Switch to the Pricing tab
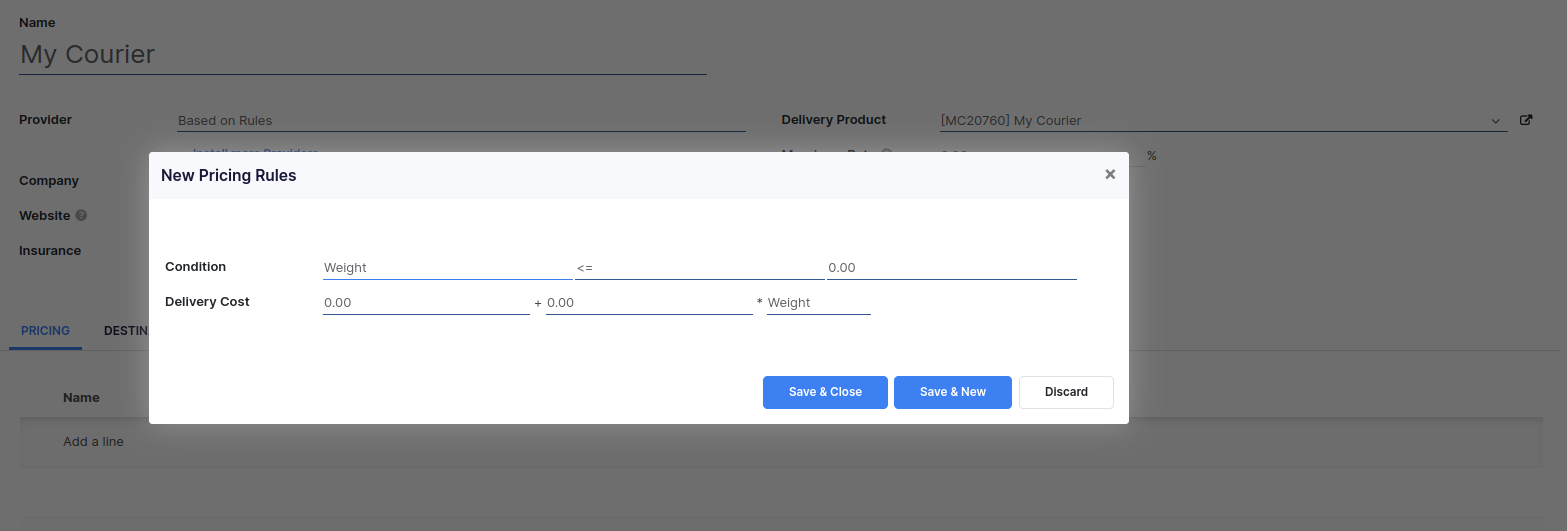 [x=45, y=331]
